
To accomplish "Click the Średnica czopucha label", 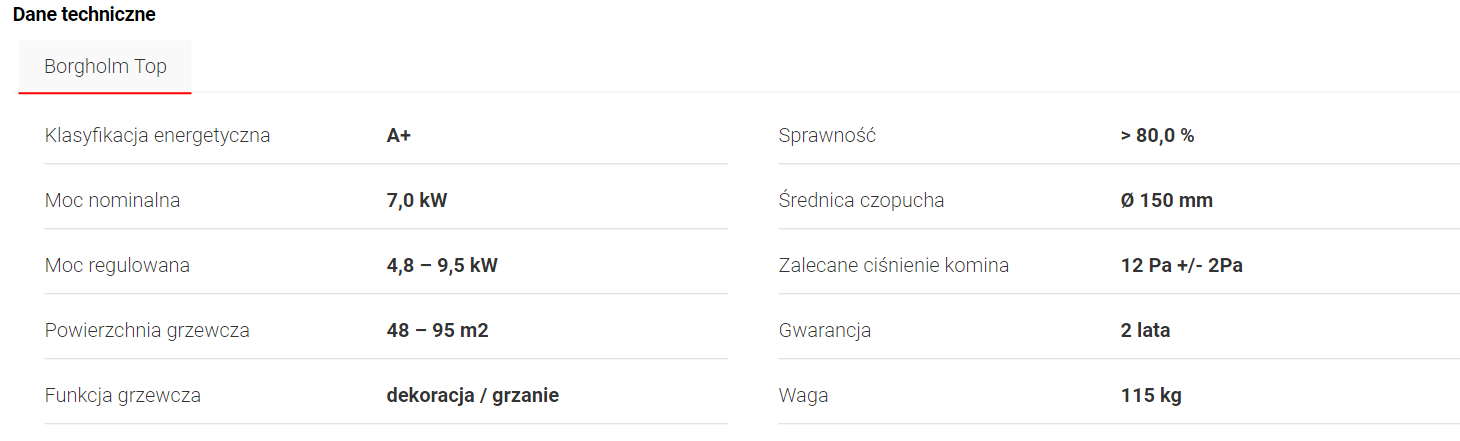I will click(861, 200).
